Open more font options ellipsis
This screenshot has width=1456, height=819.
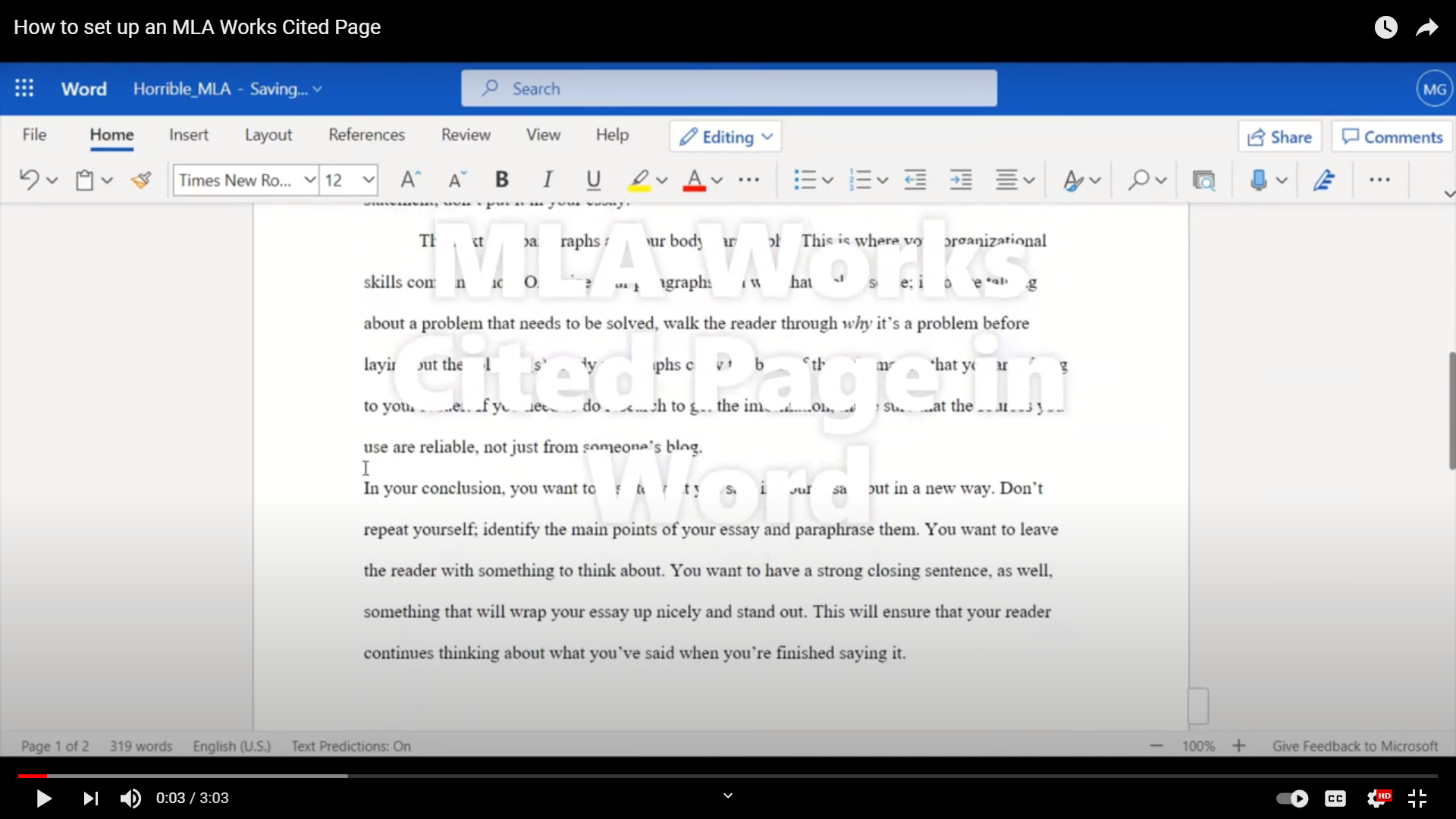pos(748,180)
